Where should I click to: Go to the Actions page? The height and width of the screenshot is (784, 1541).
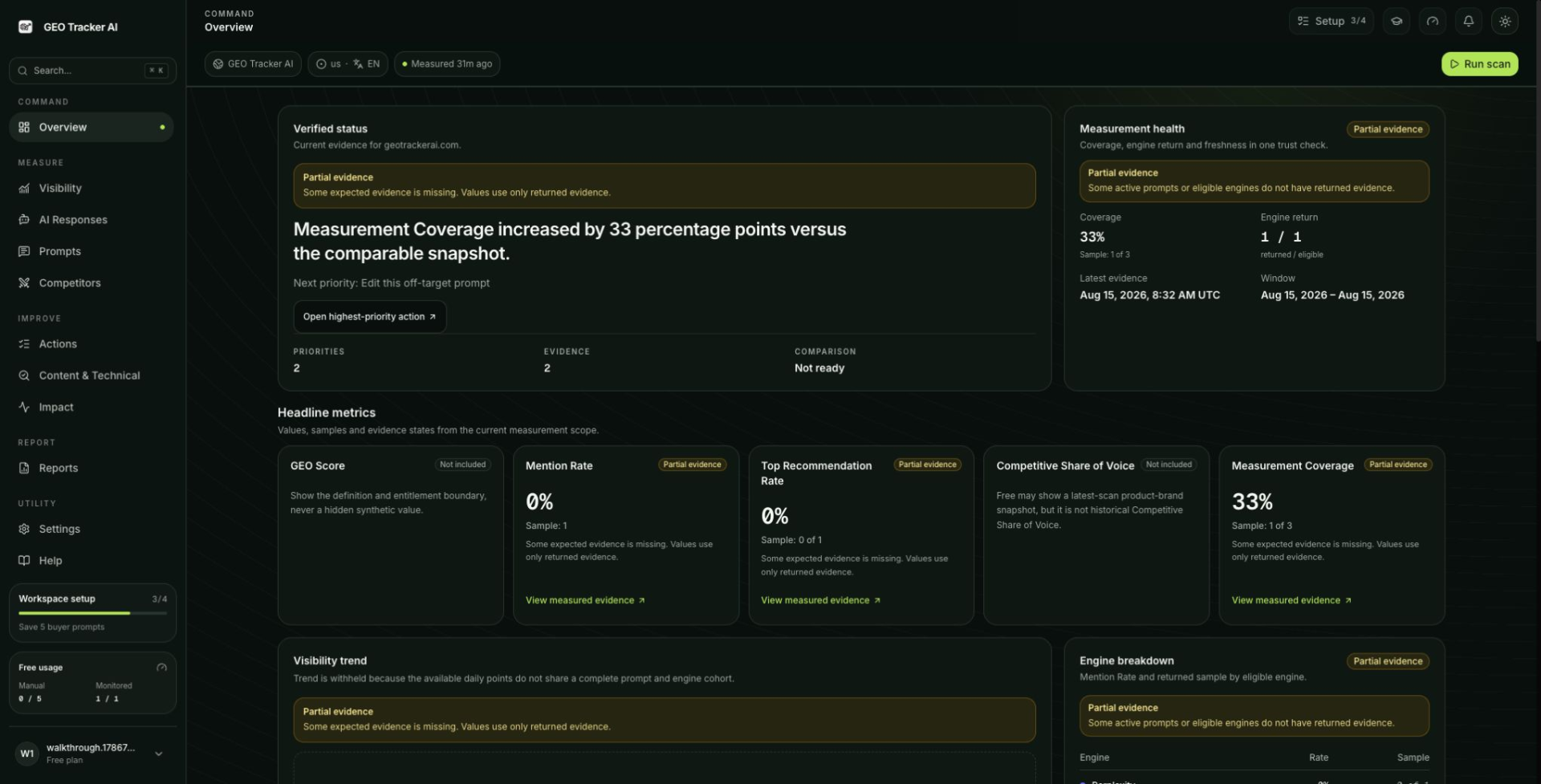pos(91,343)
